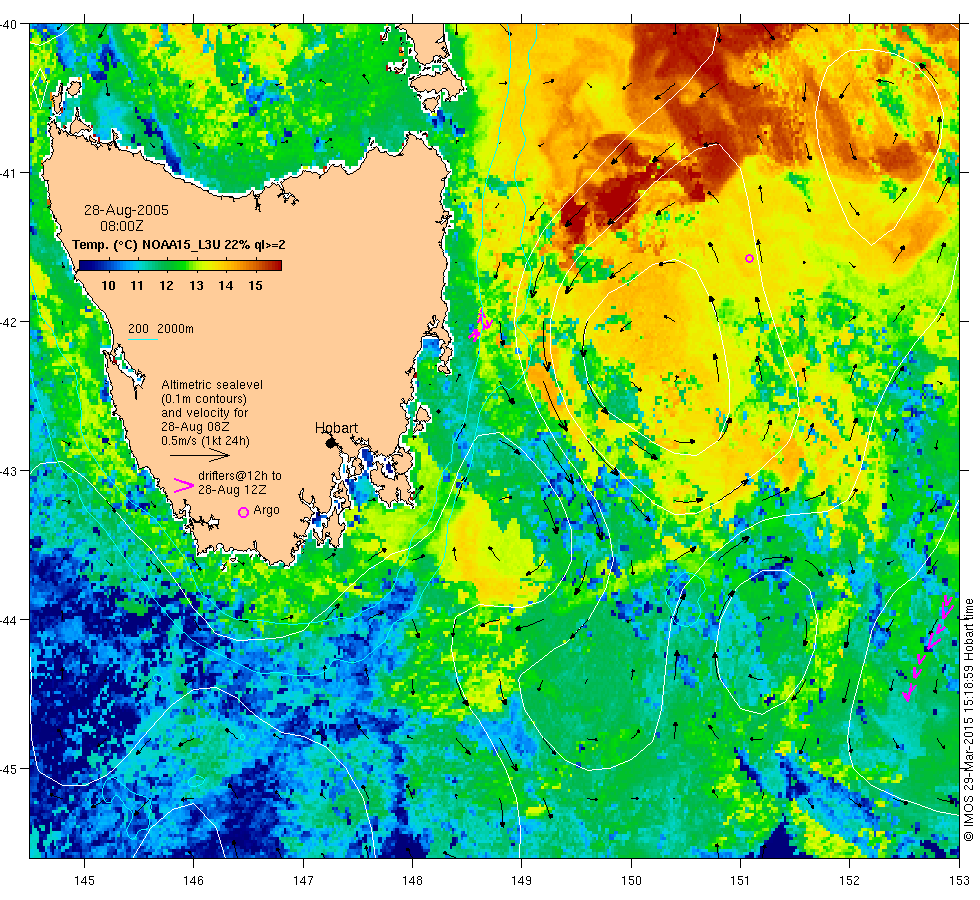Click the date text 28-Aug-2005
Viewport: 980px width, 900px height.
point(126,211)
